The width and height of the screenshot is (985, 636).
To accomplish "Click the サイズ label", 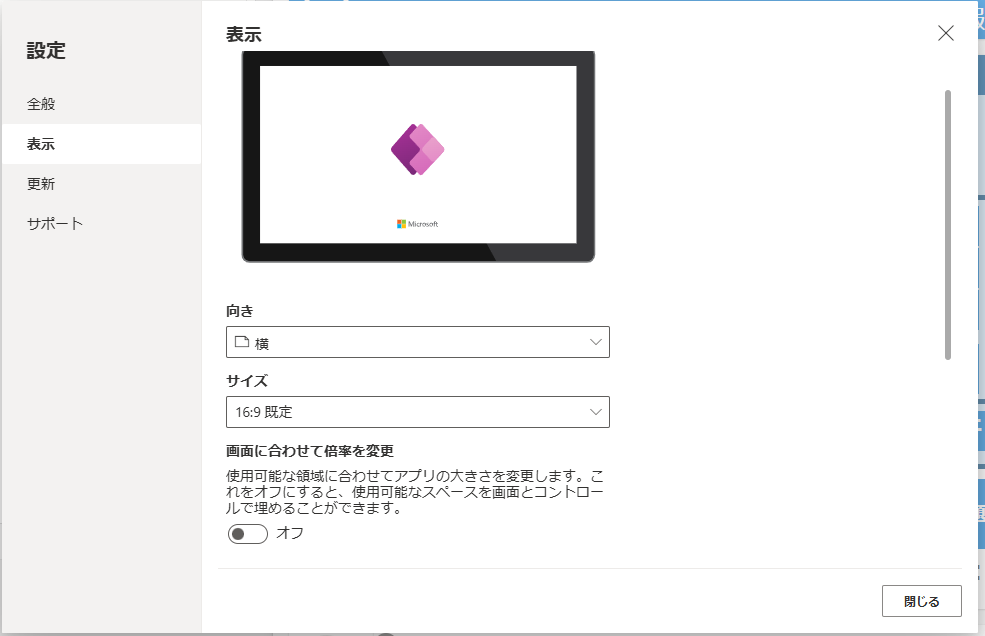I will click(x=247, y=381).
